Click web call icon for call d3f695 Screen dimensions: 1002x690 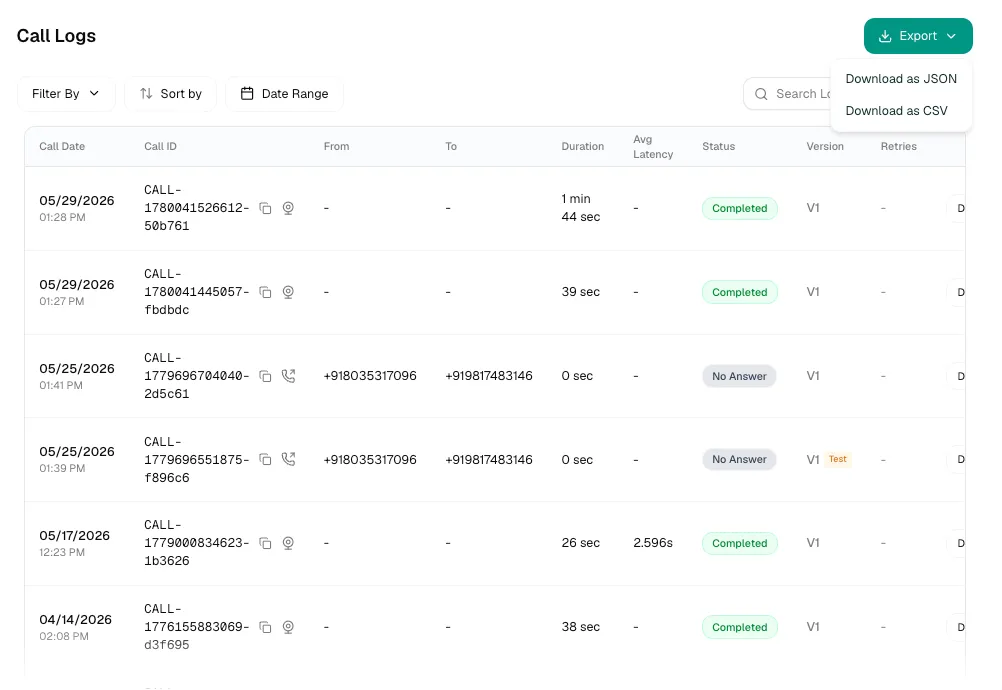click(288, 627)
